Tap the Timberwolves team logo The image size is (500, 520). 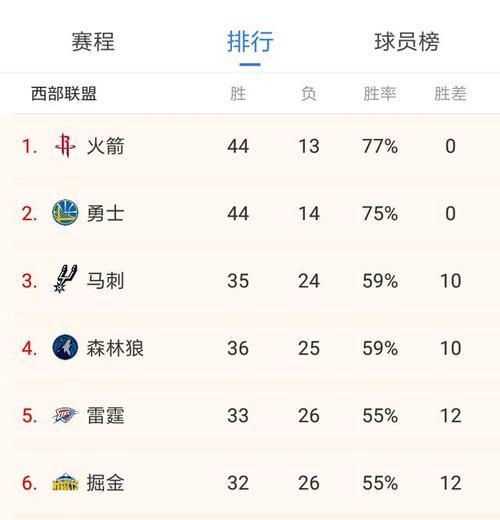[x=65, y=347]
